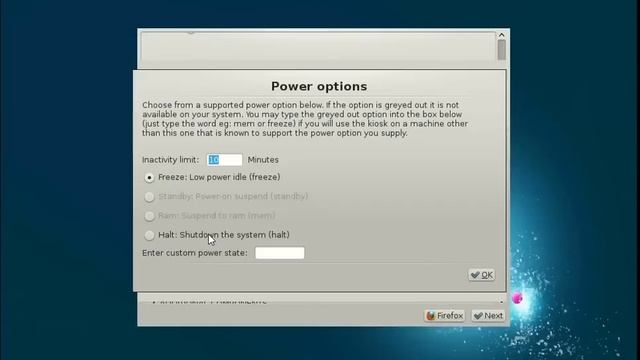Select the Ram suspend to ram option
The width and height of the screenshot is (640, 360).
click(149, 216)
